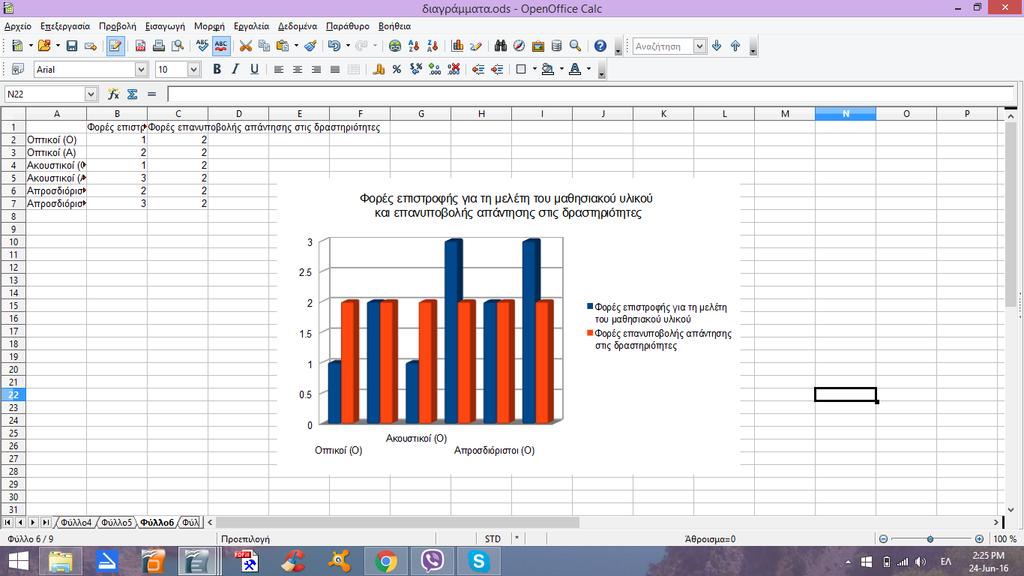Expand the Borders dropdown arrow

(x=534, y=69)
